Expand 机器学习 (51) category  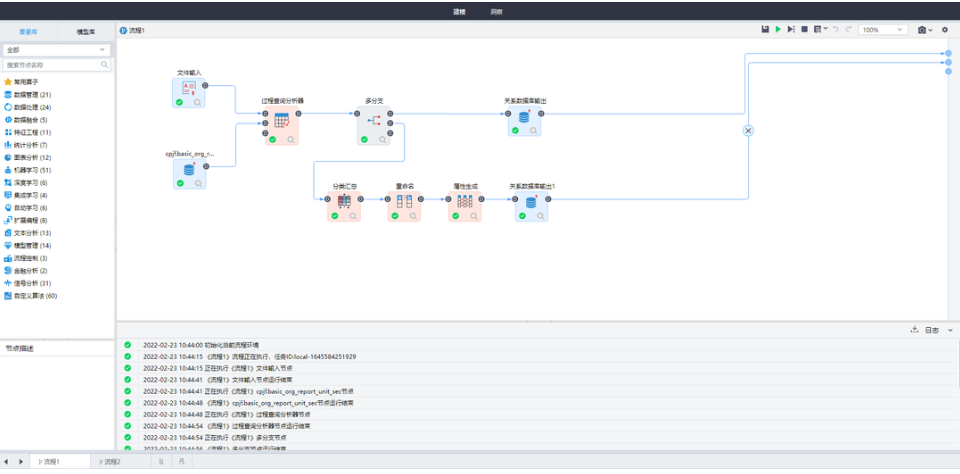(x=33, y=170)
